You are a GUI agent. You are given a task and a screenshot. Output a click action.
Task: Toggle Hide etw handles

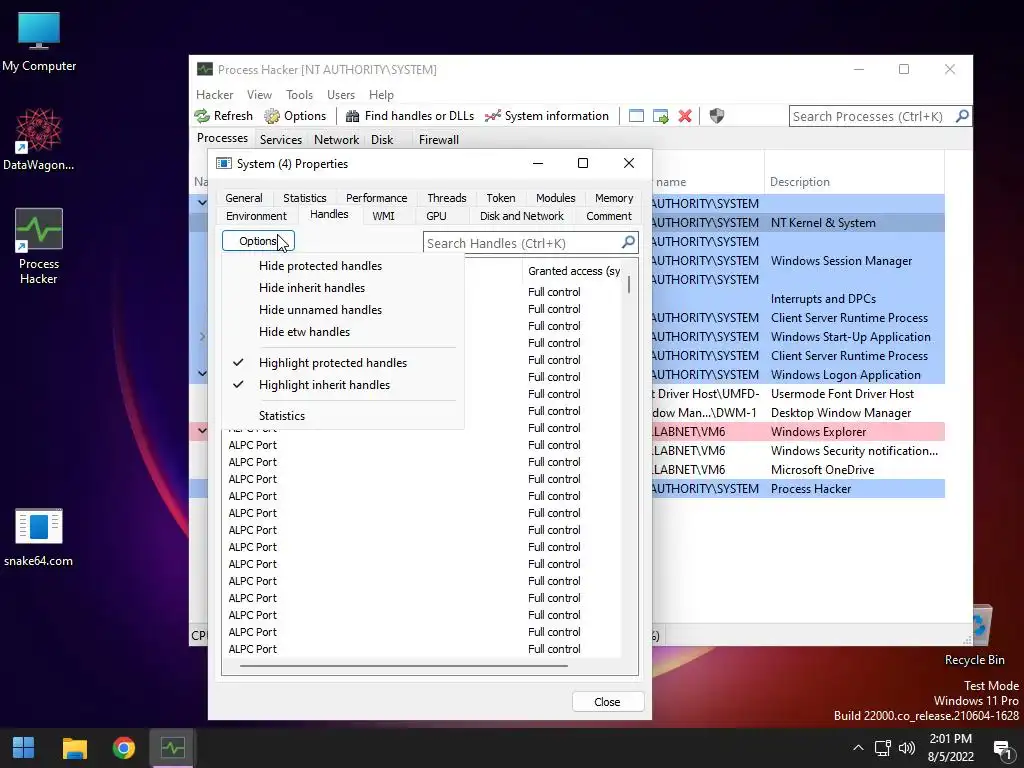pyautogui.click(x=343, y=332)
